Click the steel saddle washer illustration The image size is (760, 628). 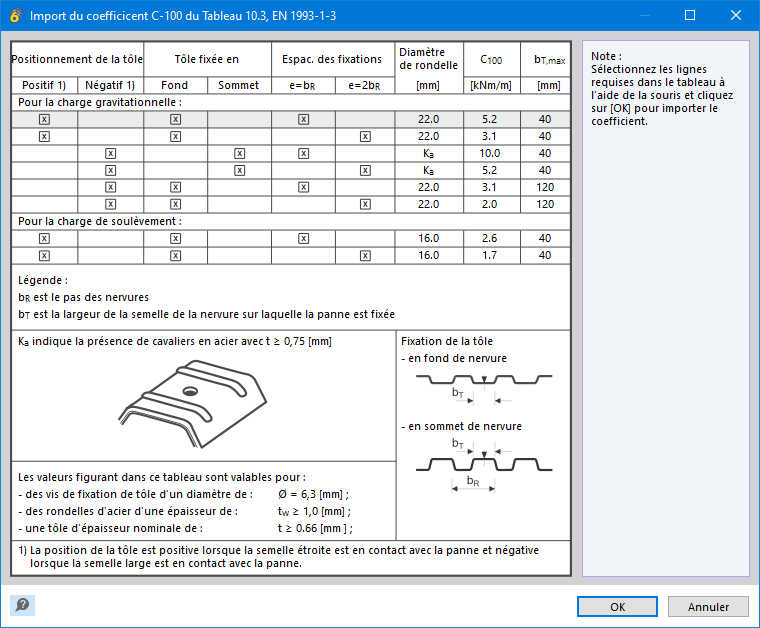click(x=192, y=404)
